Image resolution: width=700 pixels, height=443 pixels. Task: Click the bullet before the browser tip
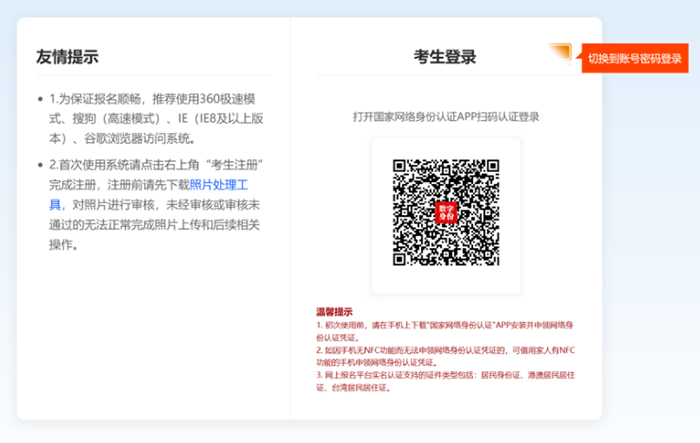pyautogui.click(x=40, y=101)
